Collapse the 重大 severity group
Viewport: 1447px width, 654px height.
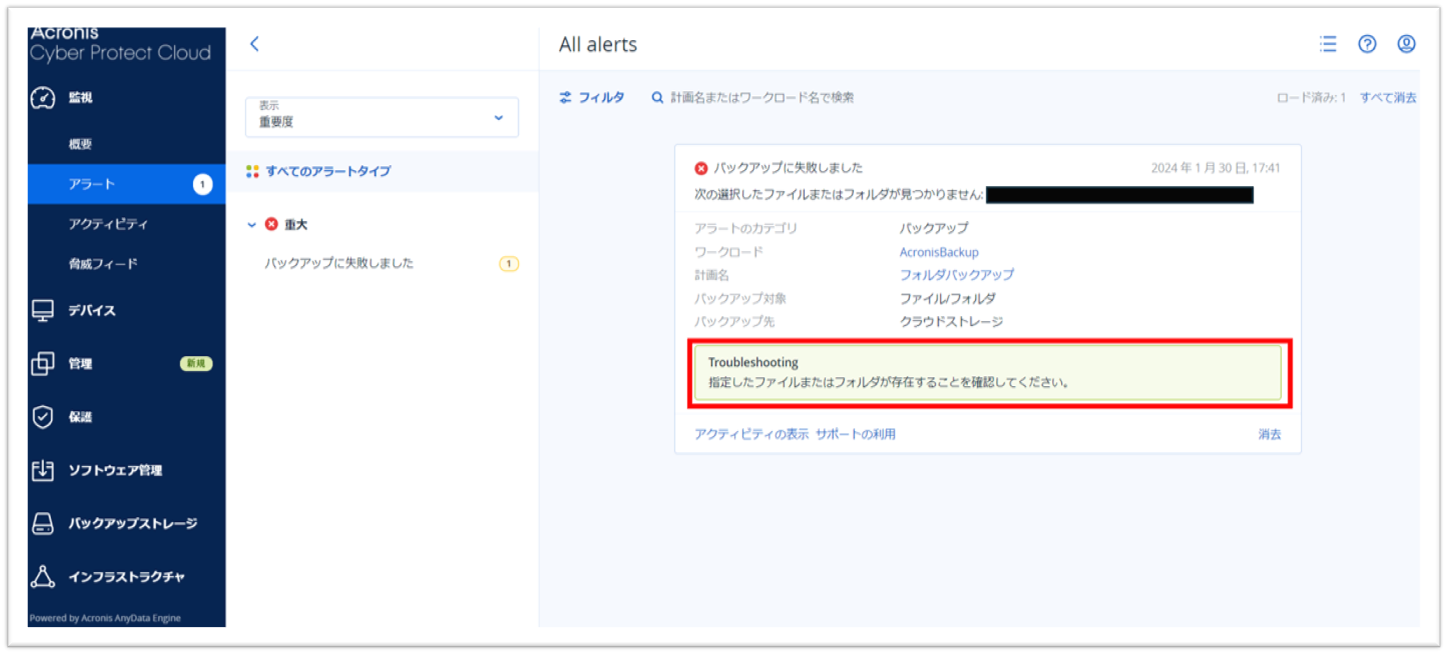tap(252, 225)
